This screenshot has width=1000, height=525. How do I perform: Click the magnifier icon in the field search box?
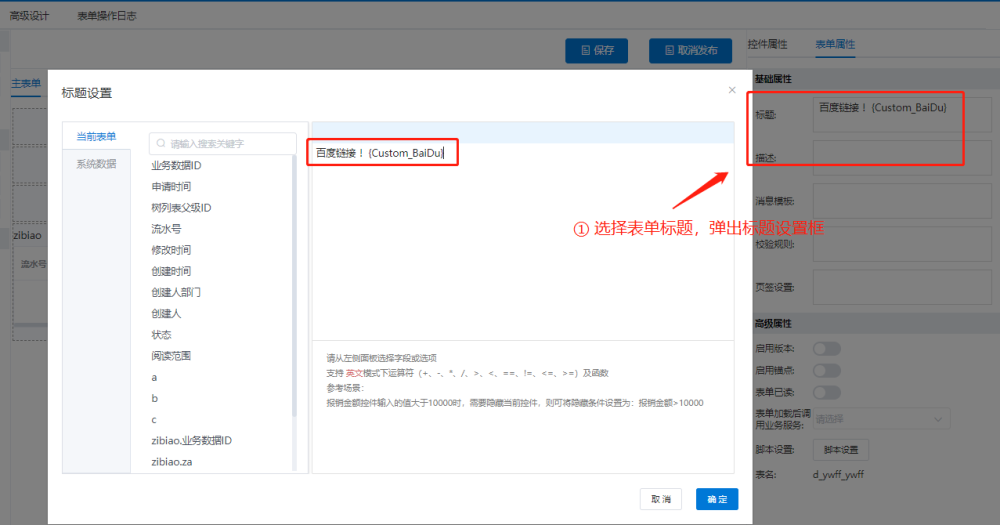pyautogui.click(x=160, y=144)
